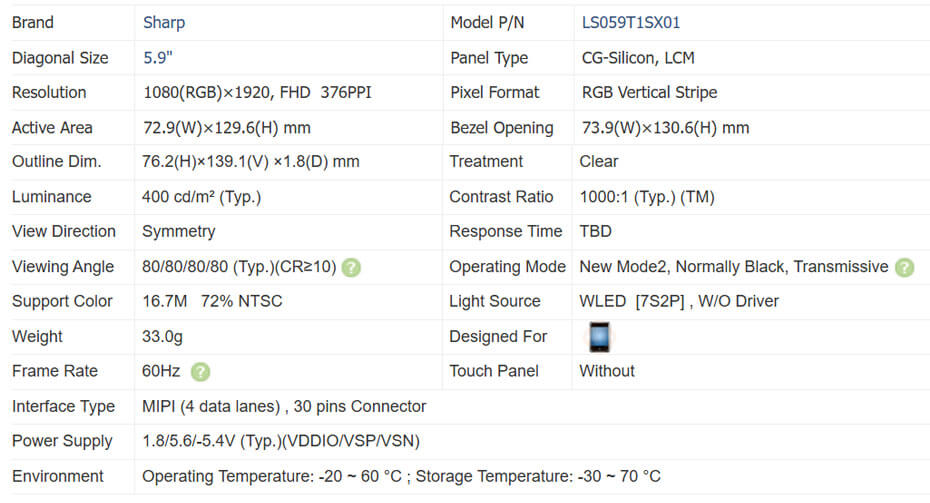Open the LS059T1SX01 model link
Viewport: 930px width, 503px height.
click(630, 22)
